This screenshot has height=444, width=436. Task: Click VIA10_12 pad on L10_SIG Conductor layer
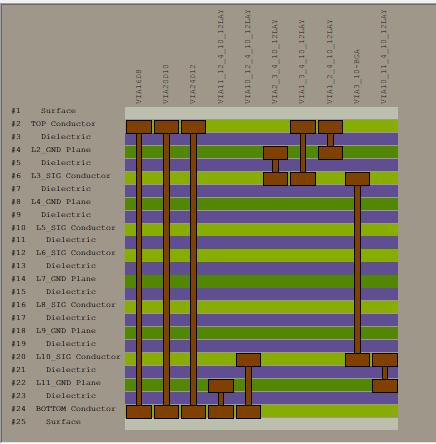[248, 360]
